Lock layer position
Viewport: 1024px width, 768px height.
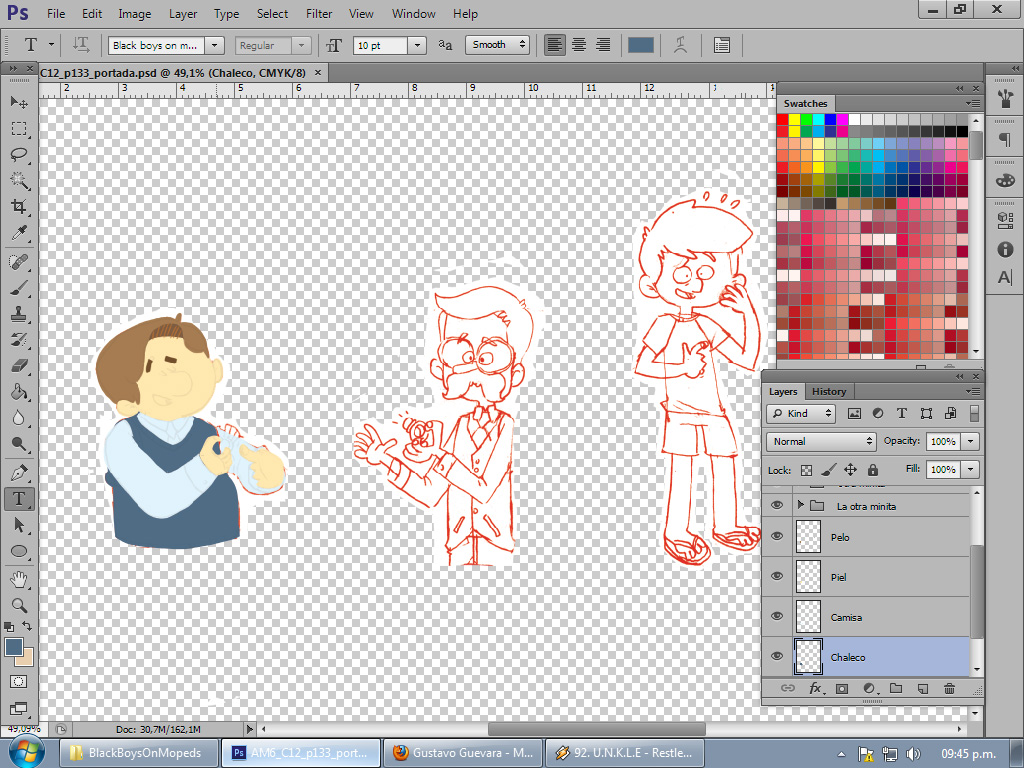pyautogui.click(x=850, y=470)
